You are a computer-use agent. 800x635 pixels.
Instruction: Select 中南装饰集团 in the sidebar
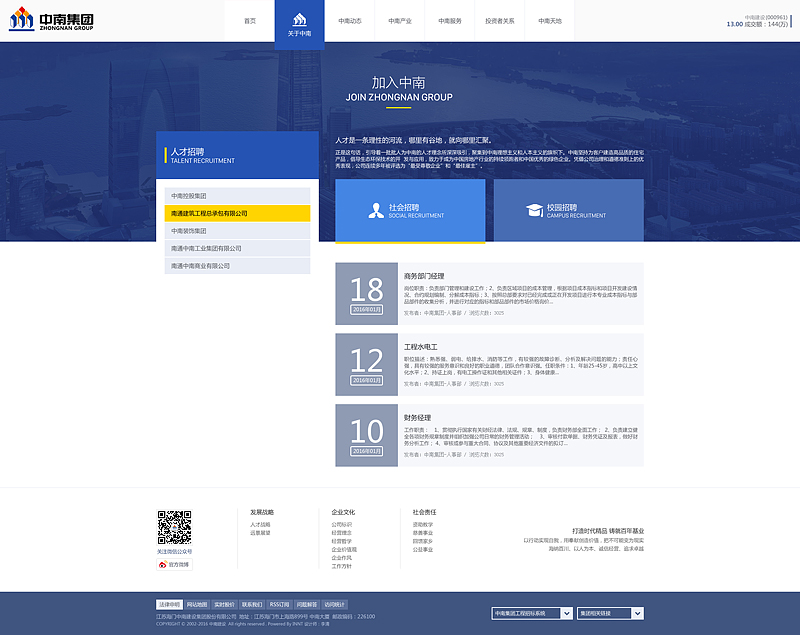coord(237,231)
